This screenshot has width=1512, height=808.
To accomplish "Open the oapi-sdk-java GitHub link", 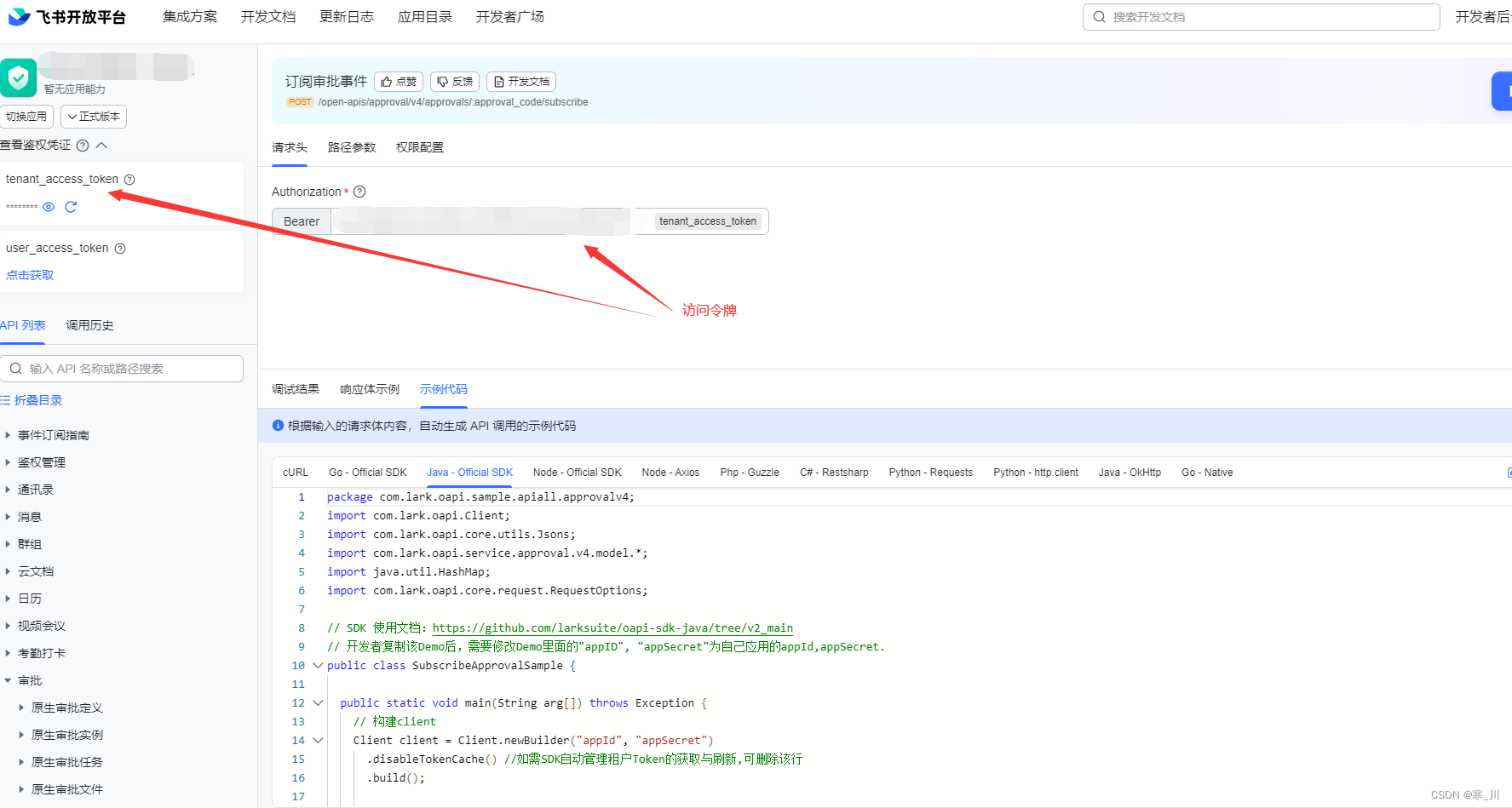I will [x=612, y=628].
